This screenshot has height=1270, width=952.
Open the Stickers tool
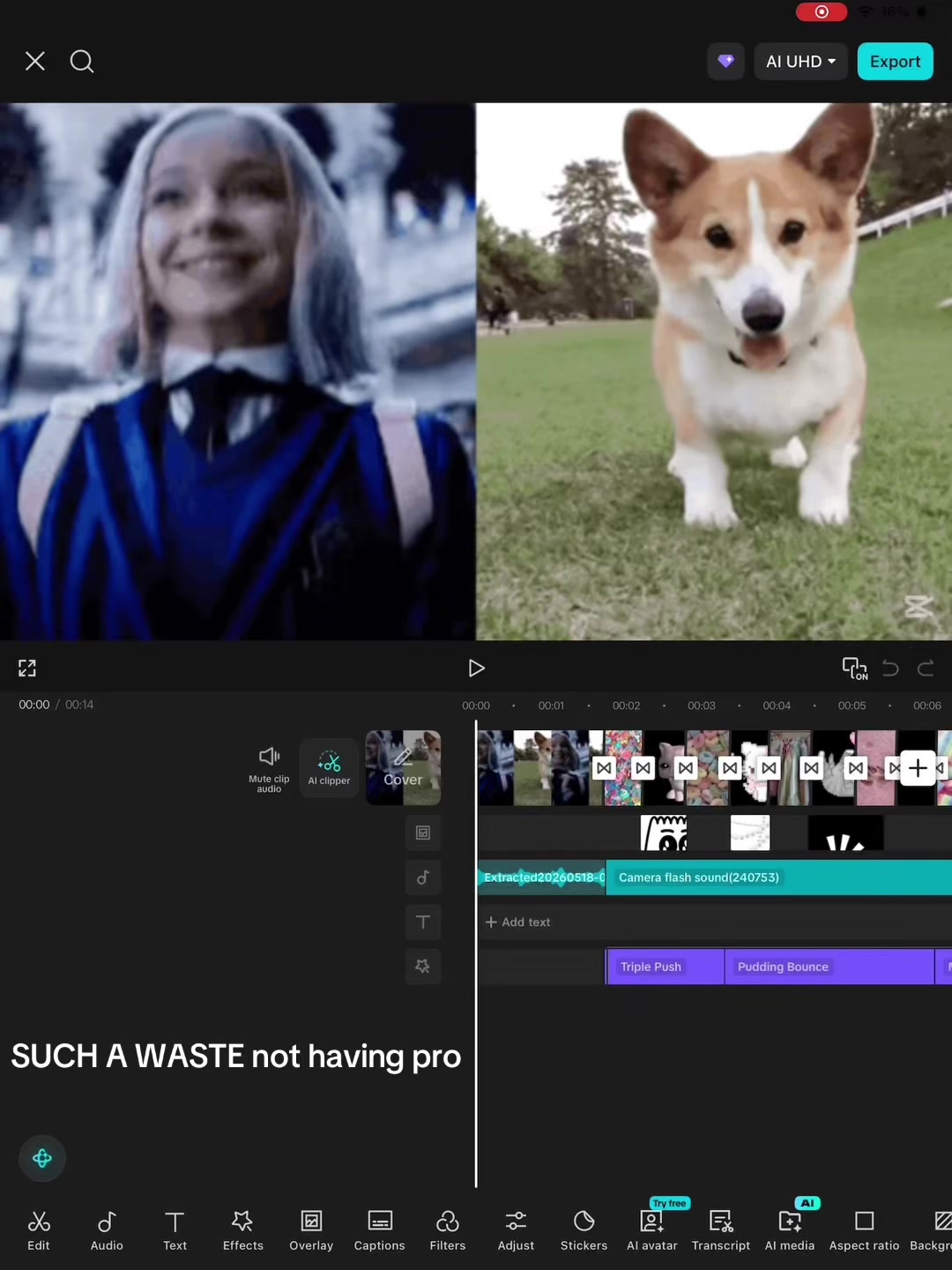point(584,1230)
